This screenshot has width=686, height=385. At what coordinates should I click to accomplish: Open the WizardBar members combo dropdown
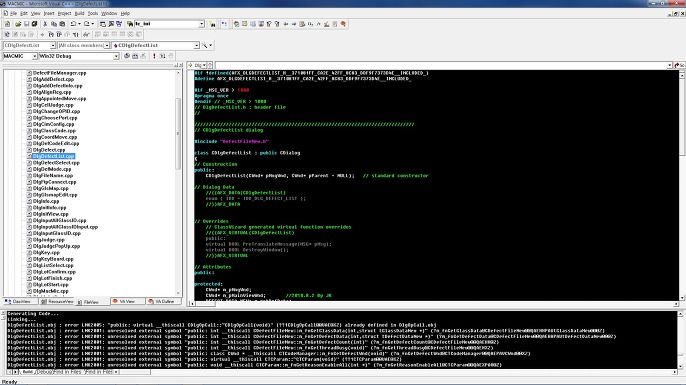196,46
